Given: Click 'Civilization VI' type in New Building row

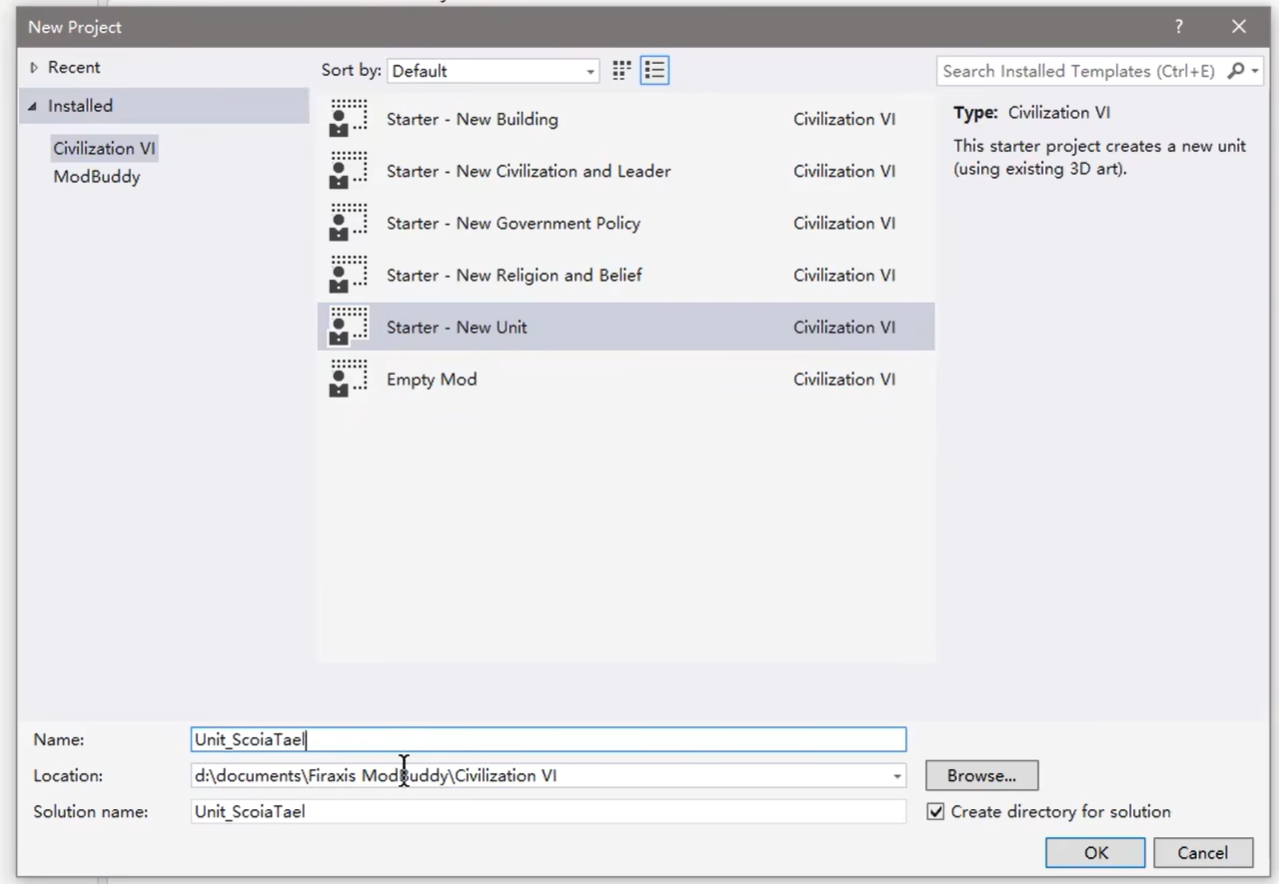Looking at the screenshot, I should point(844,119).
